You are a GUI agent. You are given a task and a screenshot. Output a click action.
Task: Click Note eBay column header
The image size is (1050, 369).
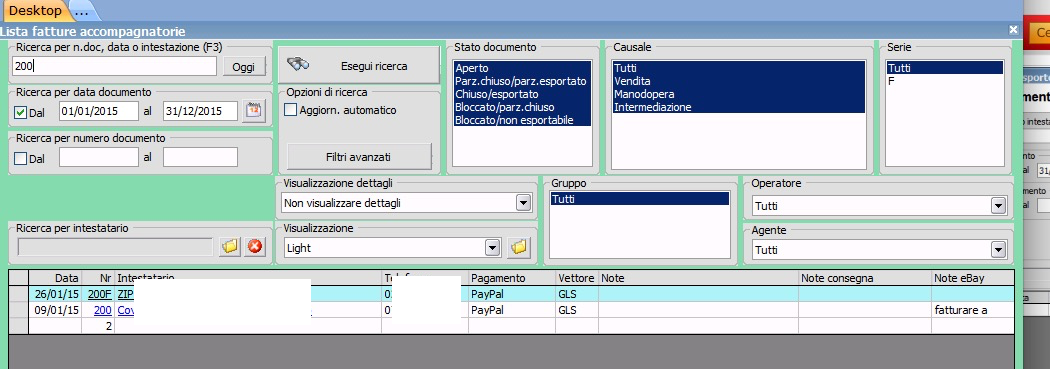point(973,278)
